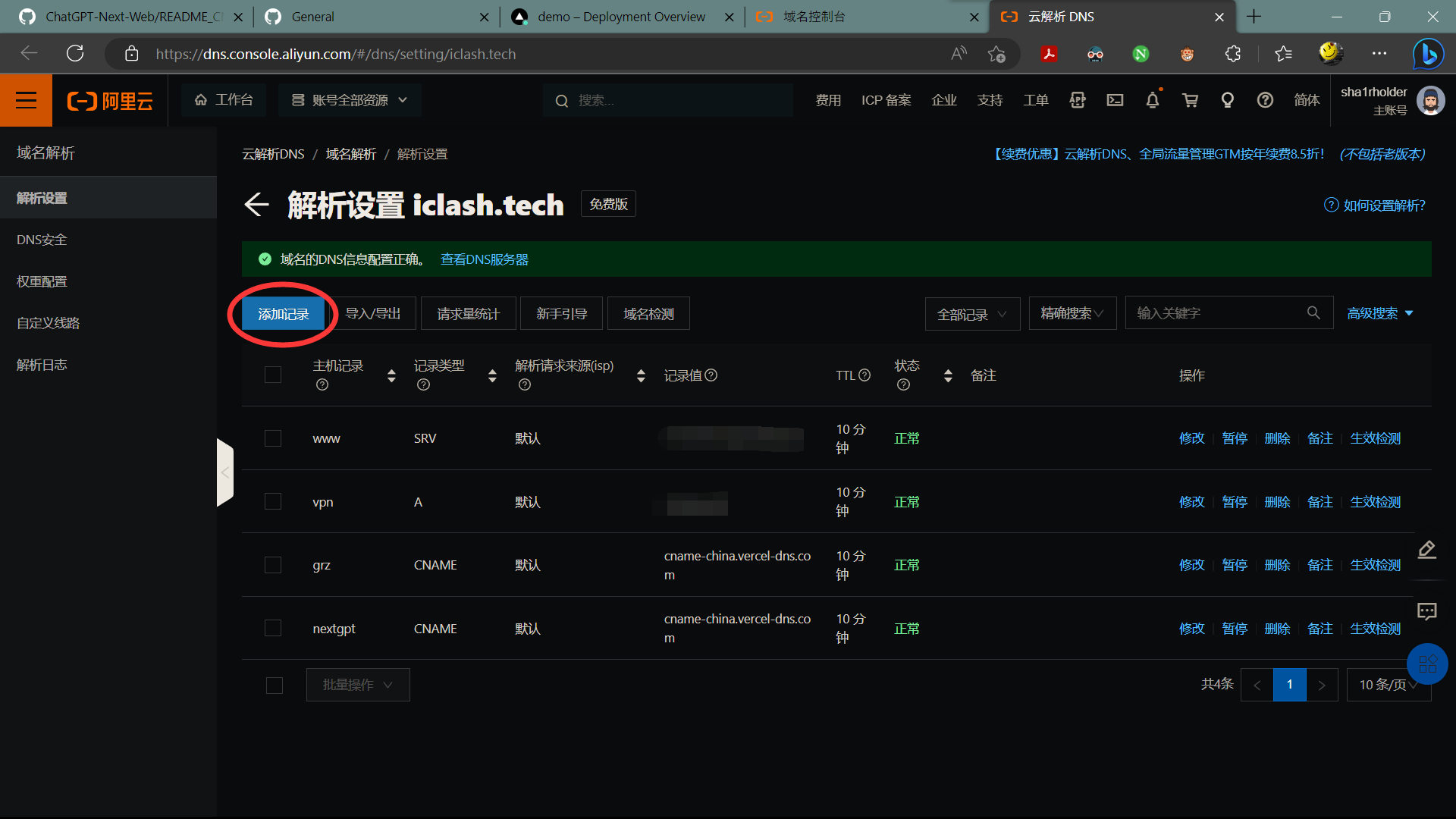Click the help question mark icon in header

(x=1264, y=100)
